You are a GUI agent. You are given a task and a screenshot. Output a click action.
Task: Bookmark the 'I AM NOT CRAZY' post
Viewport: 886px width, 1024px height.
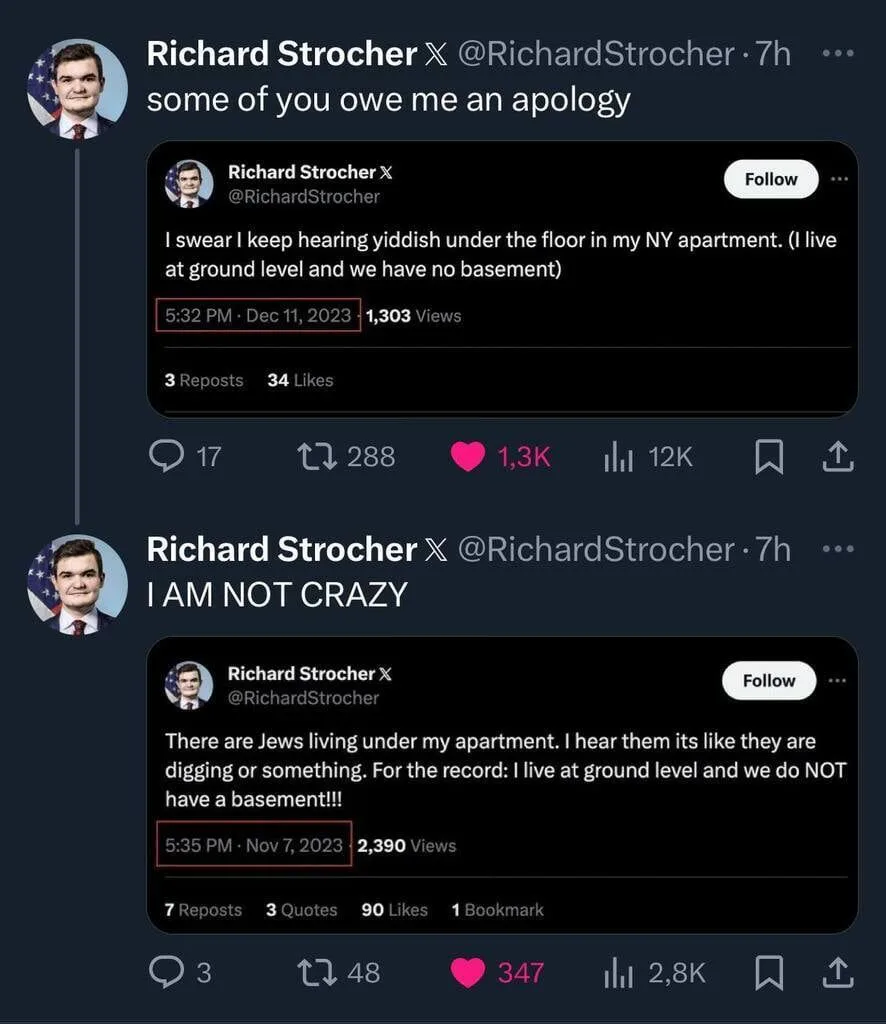click(768, 972)
